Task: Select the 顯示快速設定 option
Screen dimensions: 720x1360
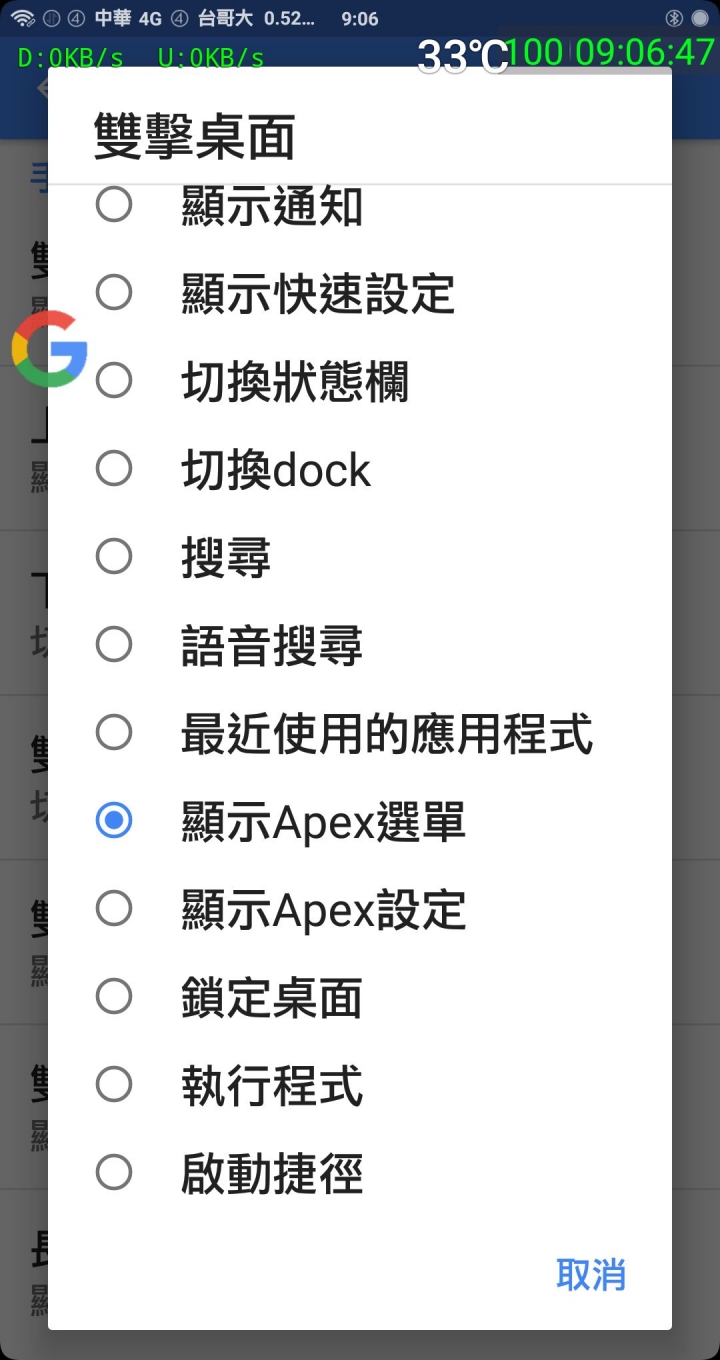Action: tap(360, 293)
